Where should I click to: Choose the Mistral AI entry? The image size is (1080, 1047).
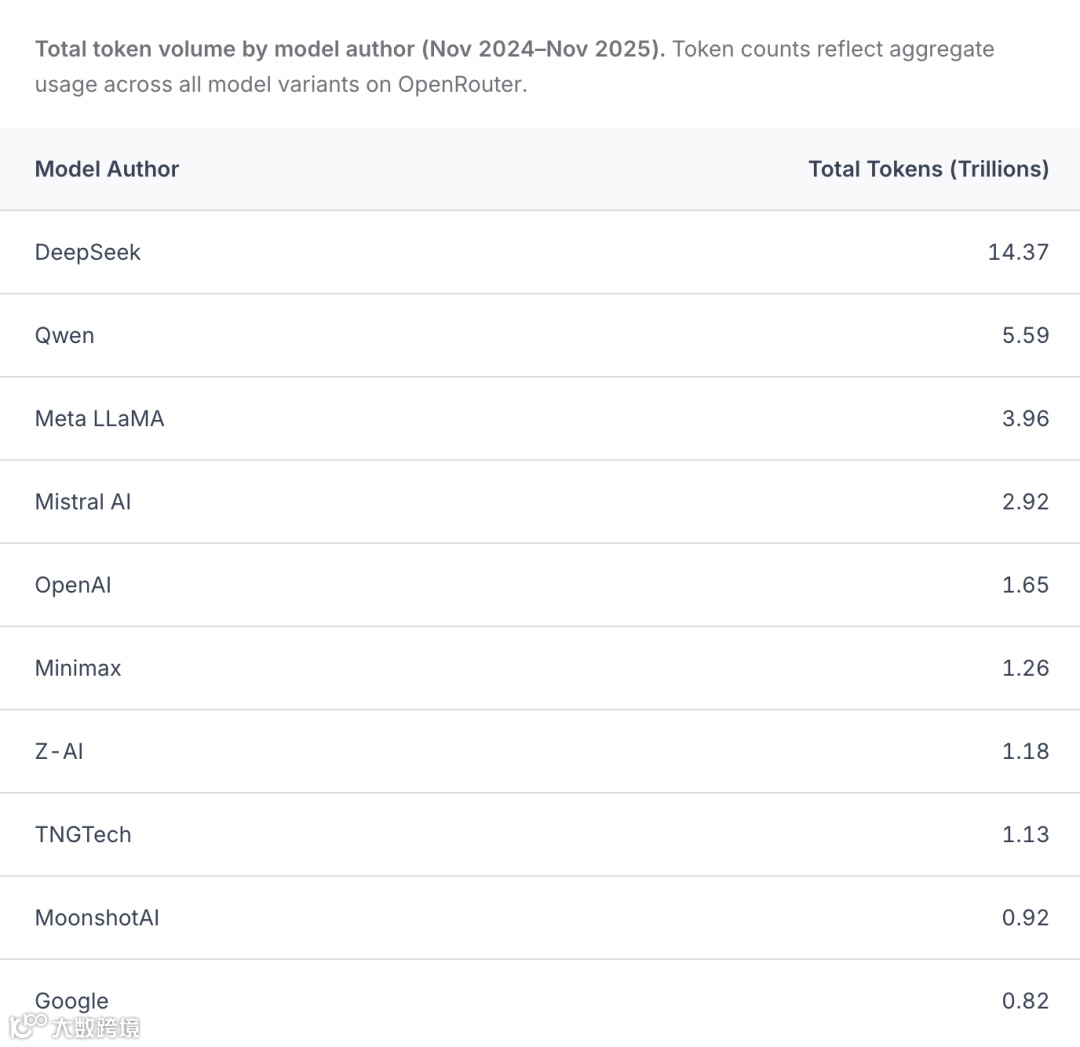83,501
